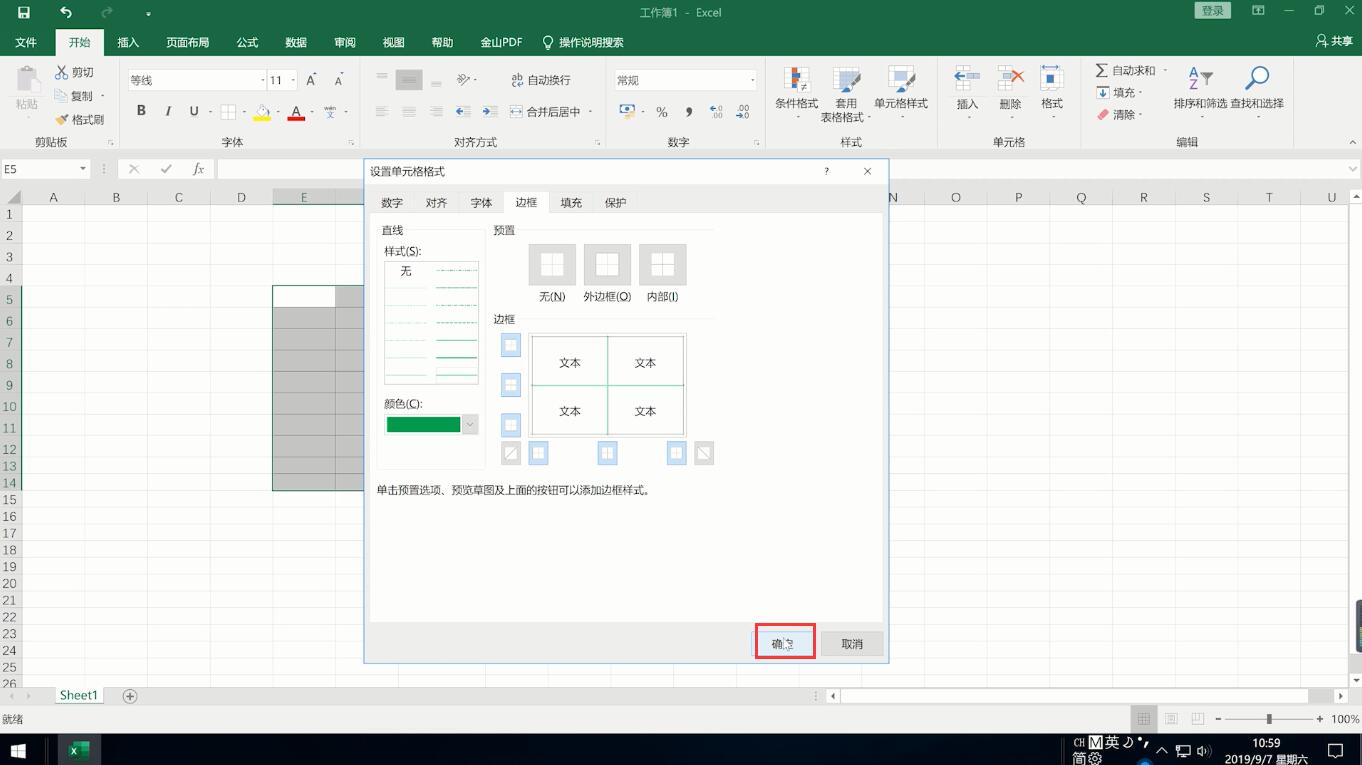Select the 无(N) border preset
The height and width of the screenshot is (765, 1362).
[552, 265]
